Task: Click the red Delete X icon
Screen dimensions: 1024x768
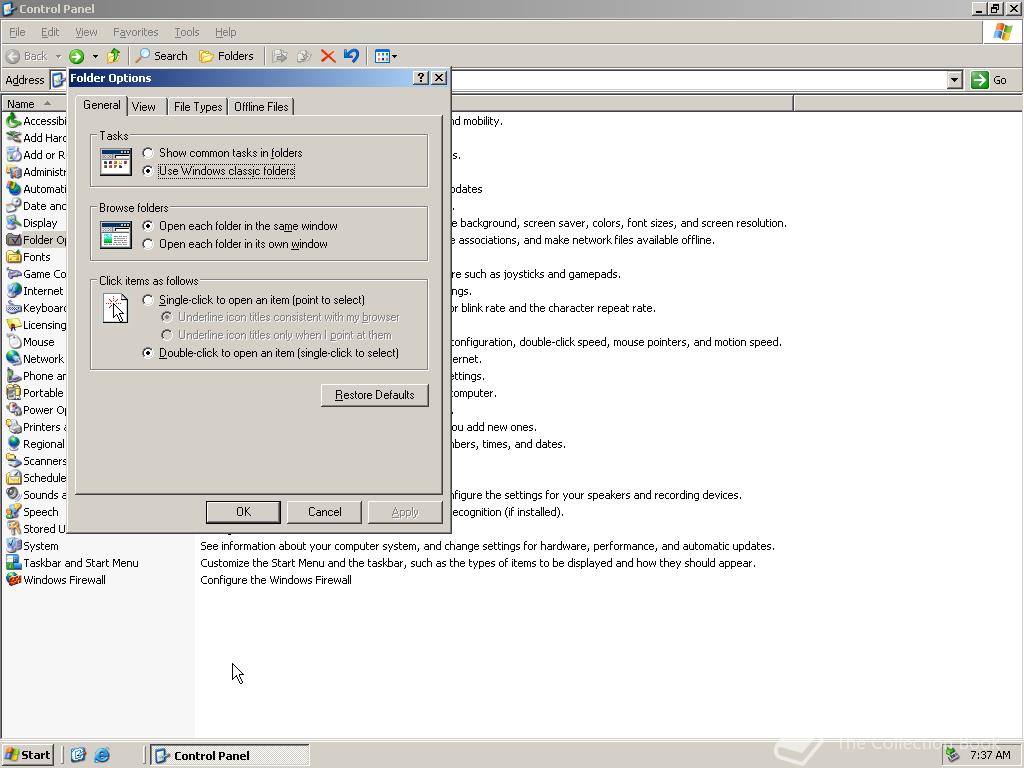Action: (328, 56)
